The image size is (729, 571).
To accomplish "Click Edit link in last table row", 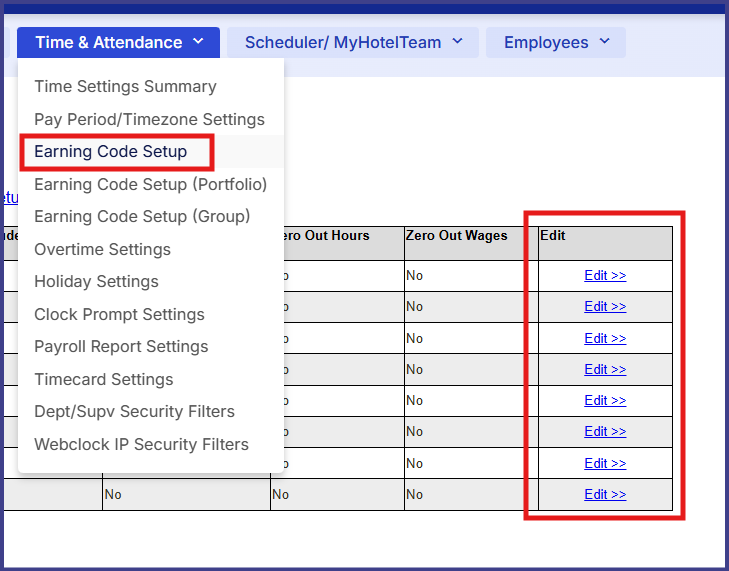I will coord(605,494).
